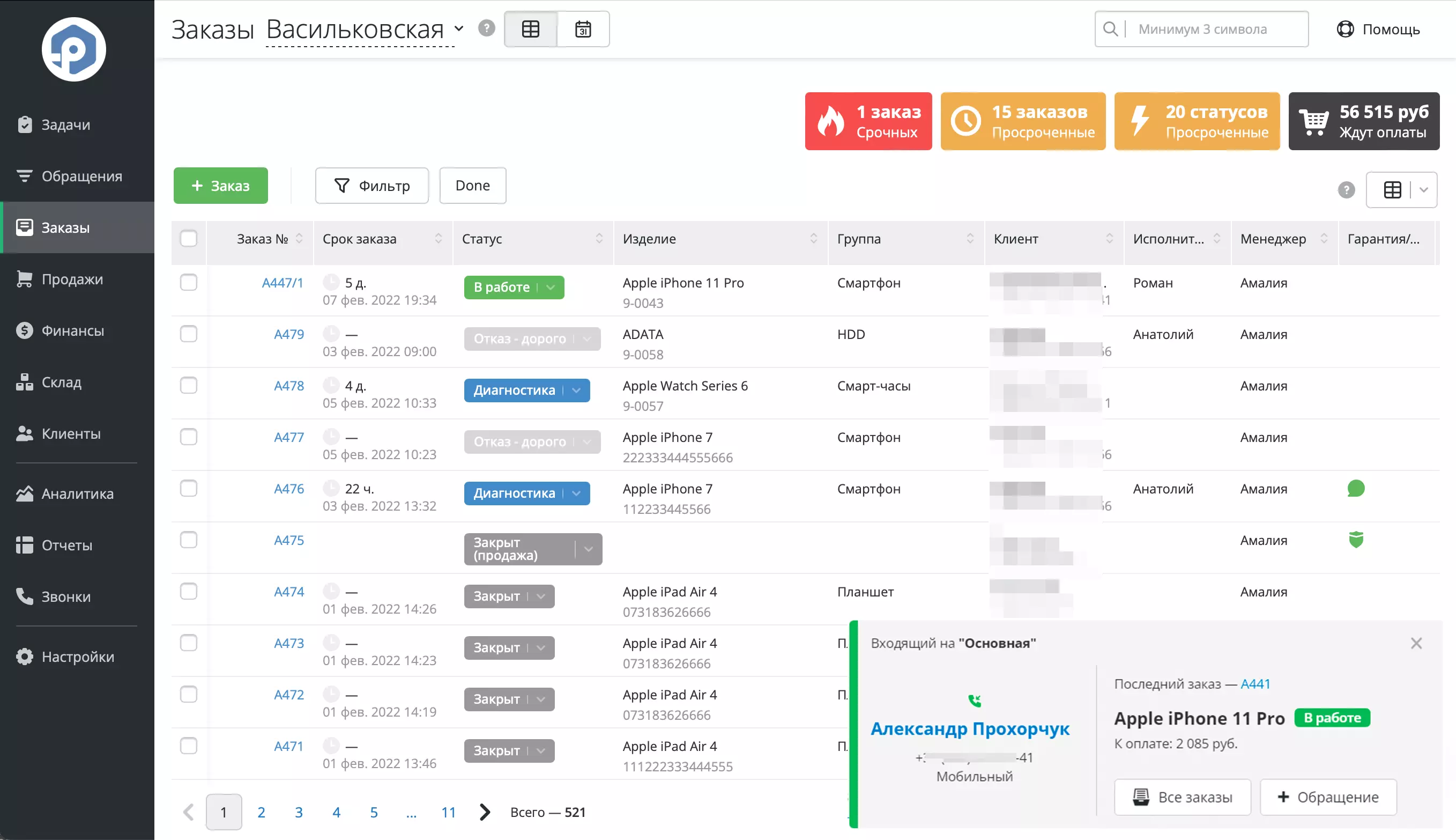Screen dimensions: 1456x840
Task: Open Аналитика in sidebar
Action: pyautogui.click(x=77, y=494)
